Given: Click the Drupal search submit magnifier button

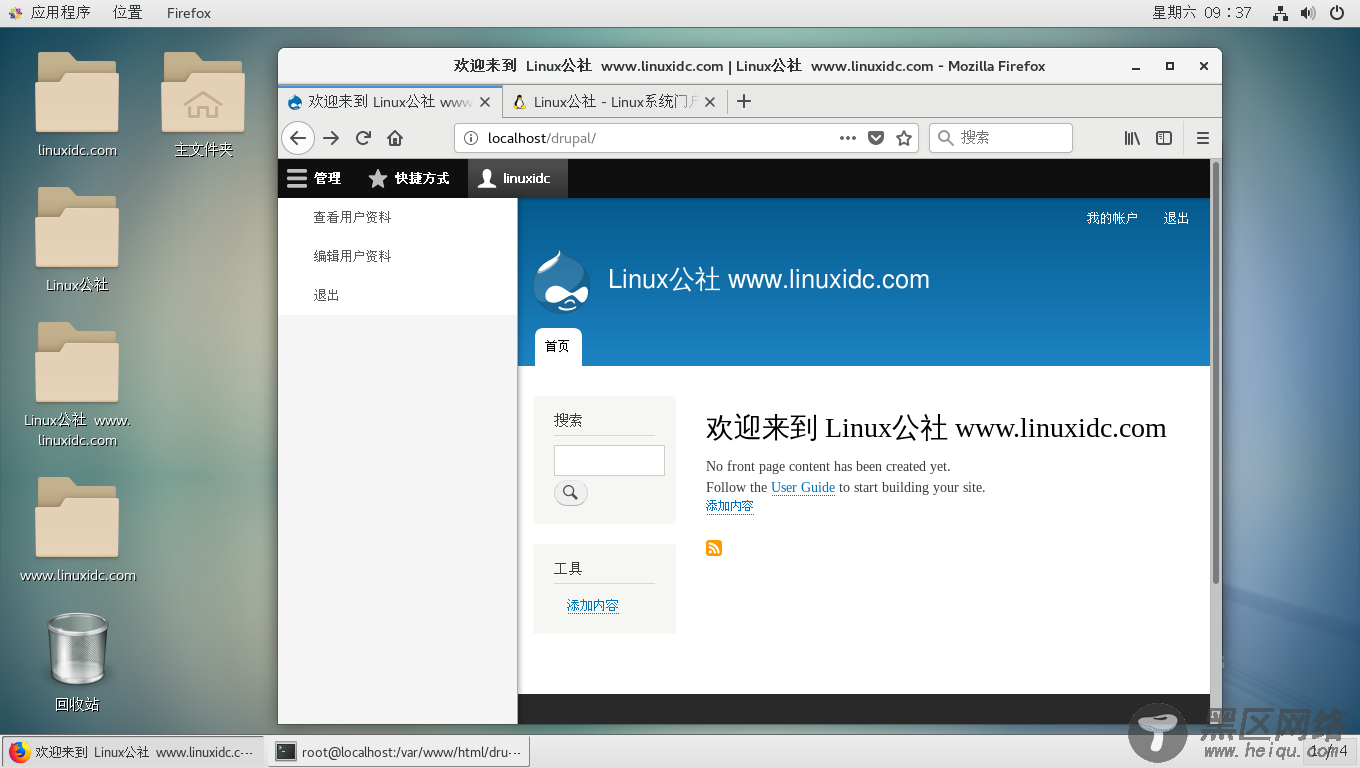Looking at the screenshot, I should [x=570, y=492].
